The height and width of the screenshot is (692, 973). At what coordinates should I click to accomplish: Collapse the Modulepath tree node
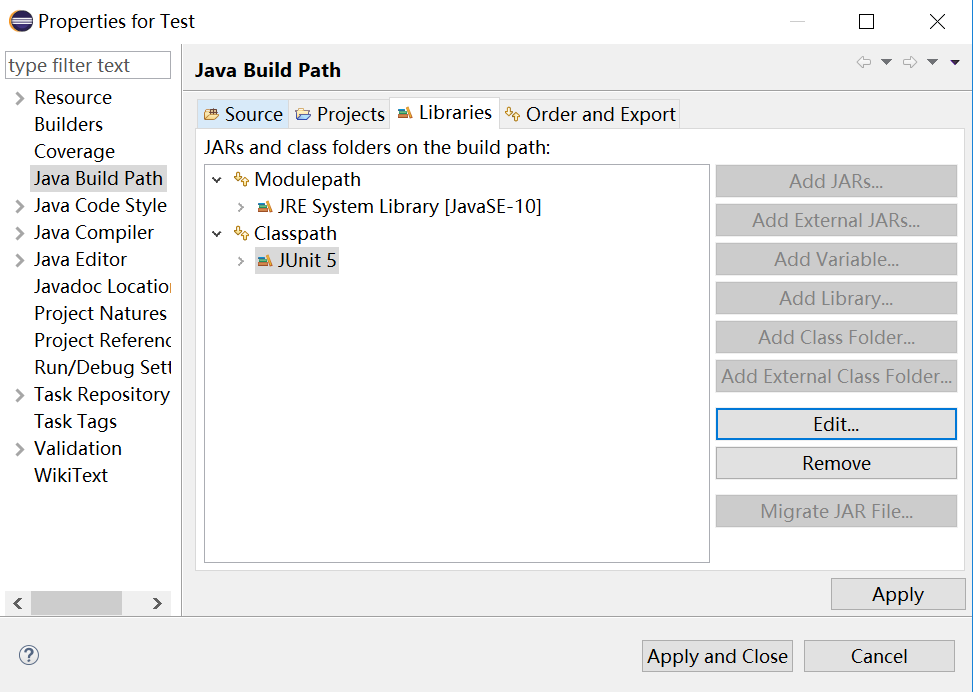coord(217,180)
